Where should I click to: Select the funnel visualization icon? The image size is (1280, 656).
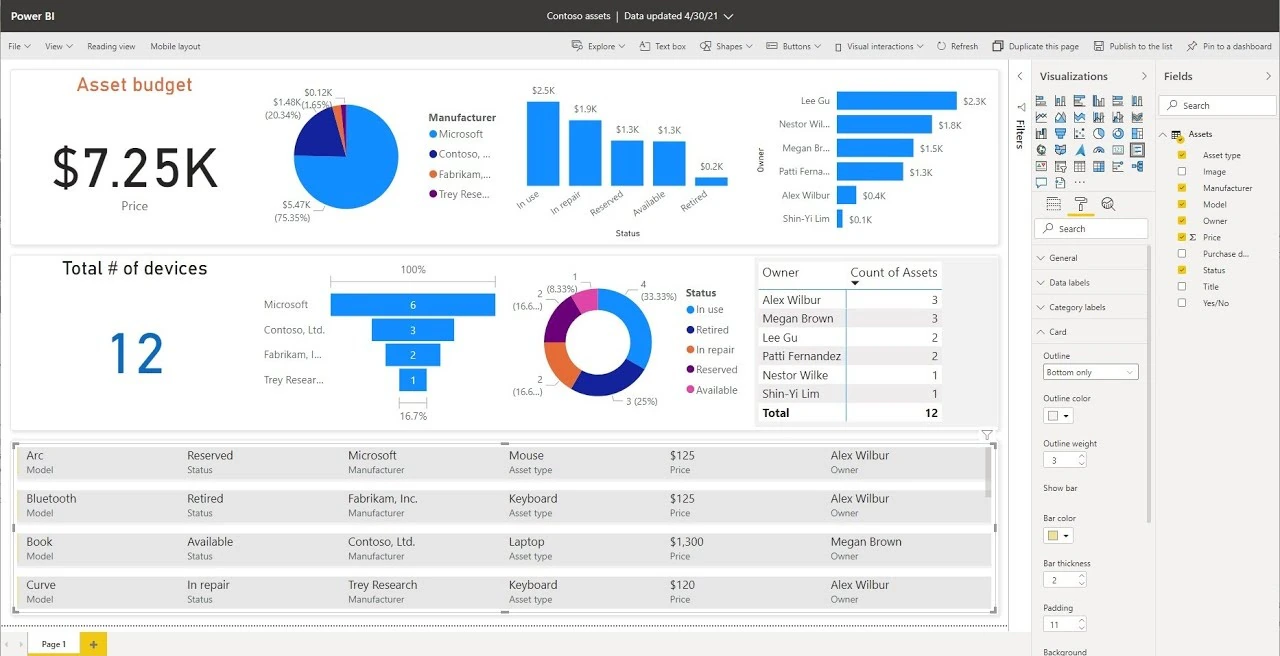[x=1060, y=133]
